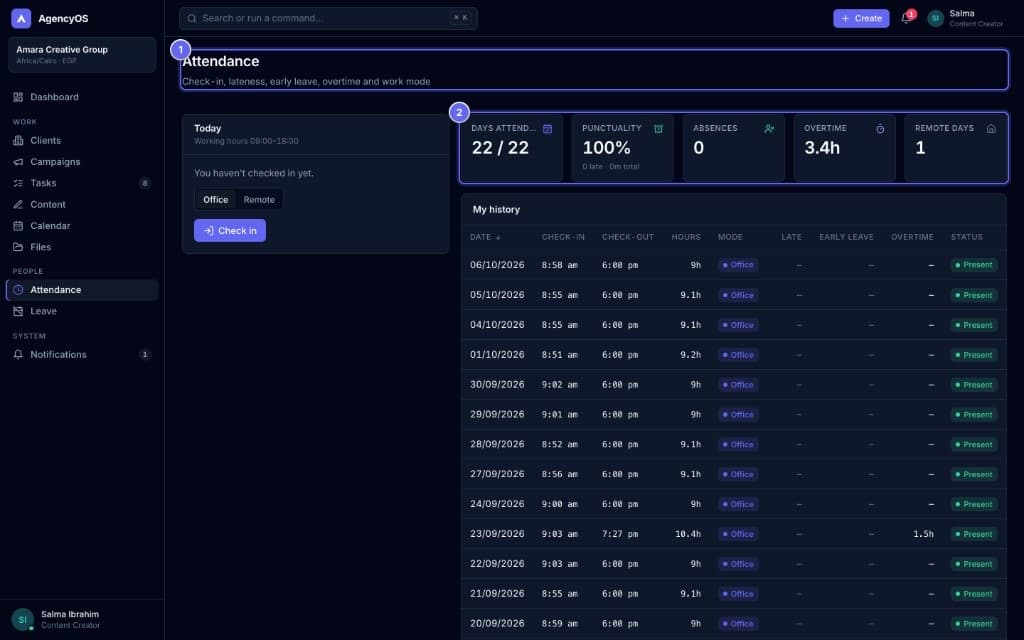Viewport: 1024px width, 640px height.
Task: Click the 24/09/2026 history row date
Action: coord(497,504)
